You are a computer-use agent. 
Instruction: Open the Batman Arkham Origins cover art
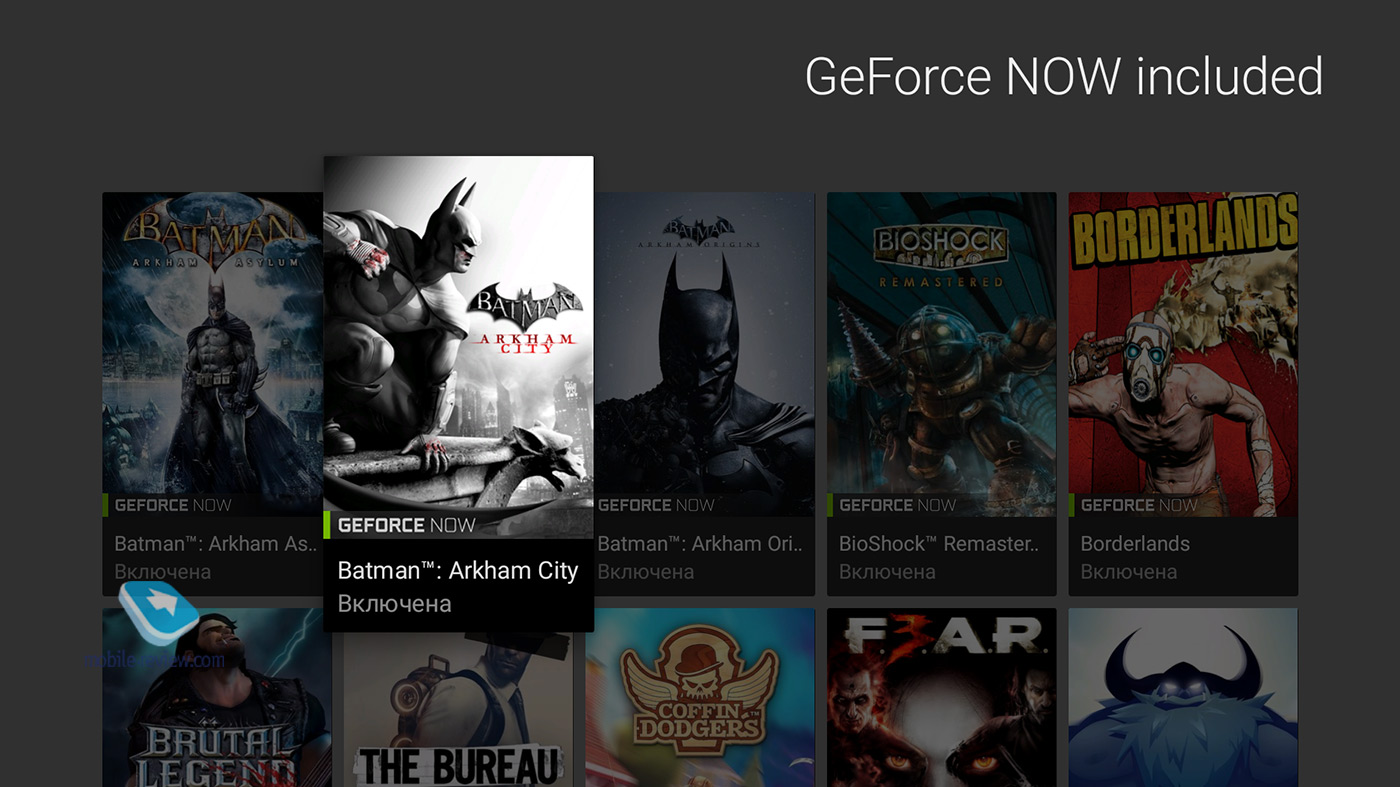click(x=705, y=340)
